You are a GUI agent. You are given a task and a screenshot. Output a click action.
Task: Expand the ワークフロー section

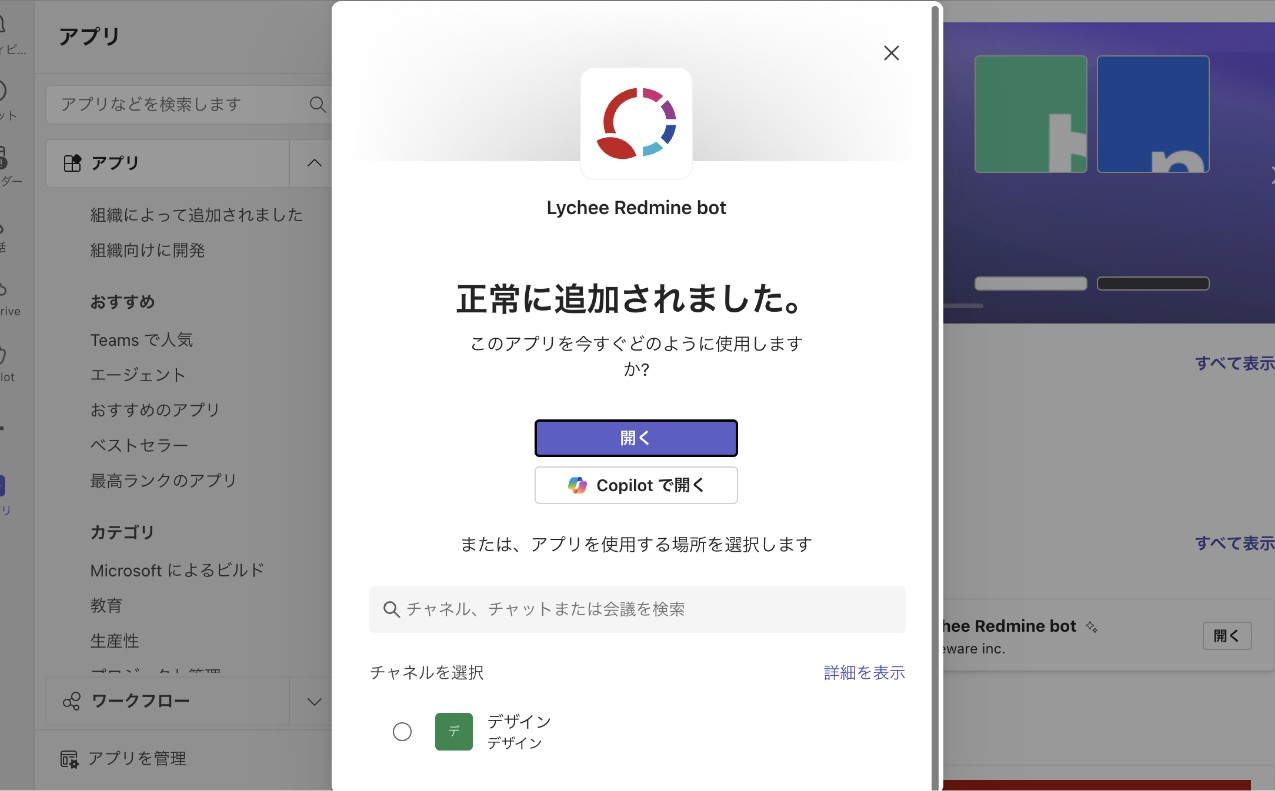click(314, 701)
